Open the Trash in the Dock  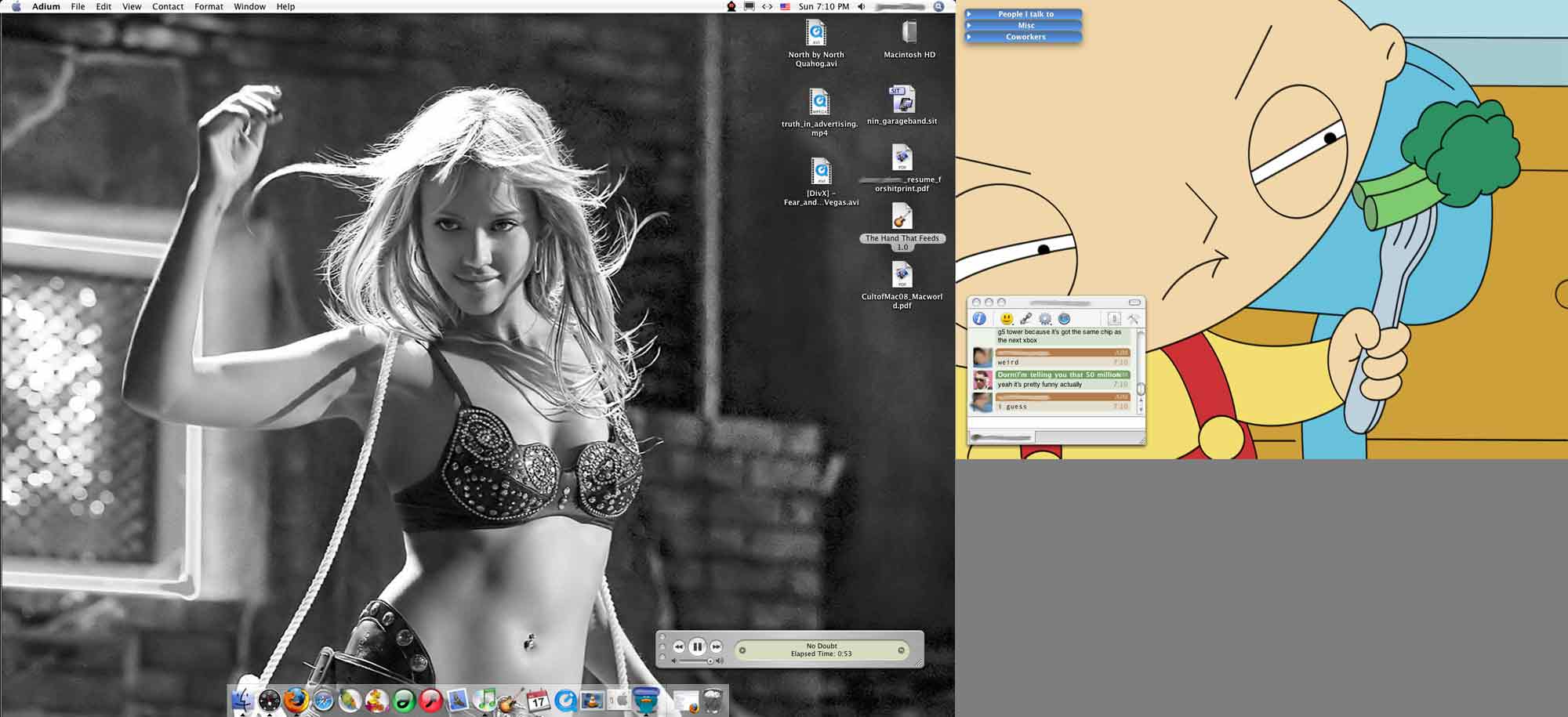(x=713, y=700)
